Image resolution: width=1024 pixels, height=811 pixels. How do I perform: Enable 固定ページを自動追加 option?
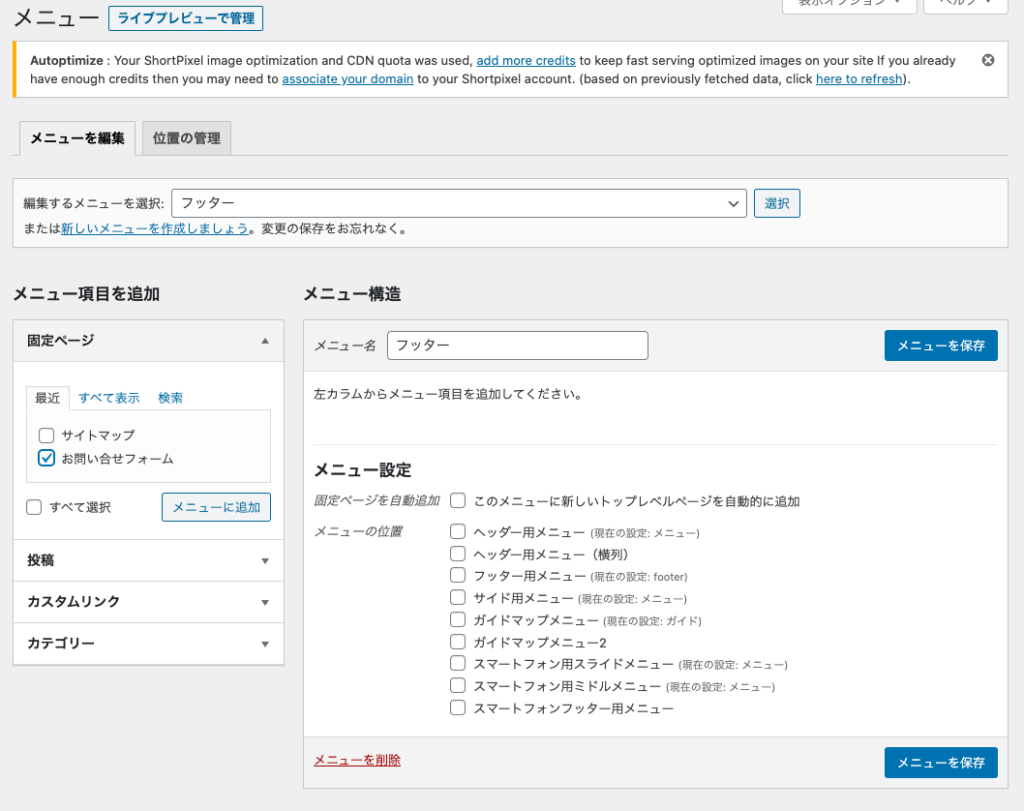[457, 501]
